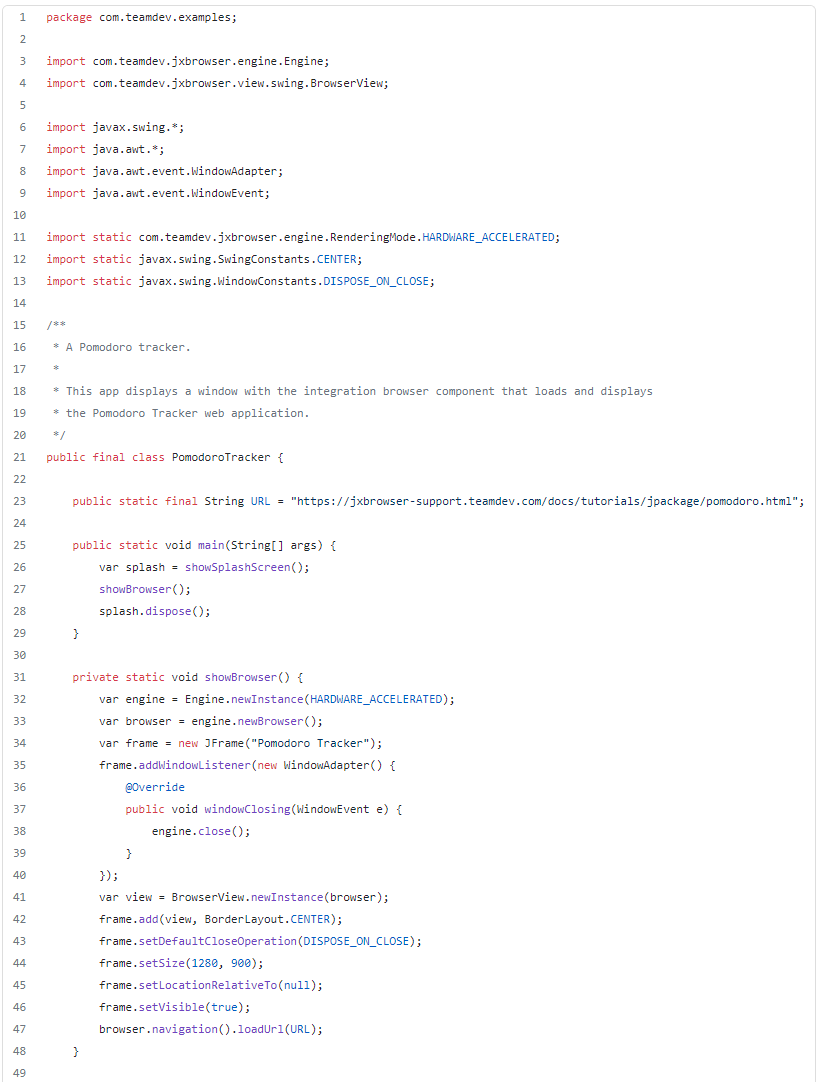Click the URL constant name on line 23
This screenshot has width=818, height=1082.
(x=260, y=502)
